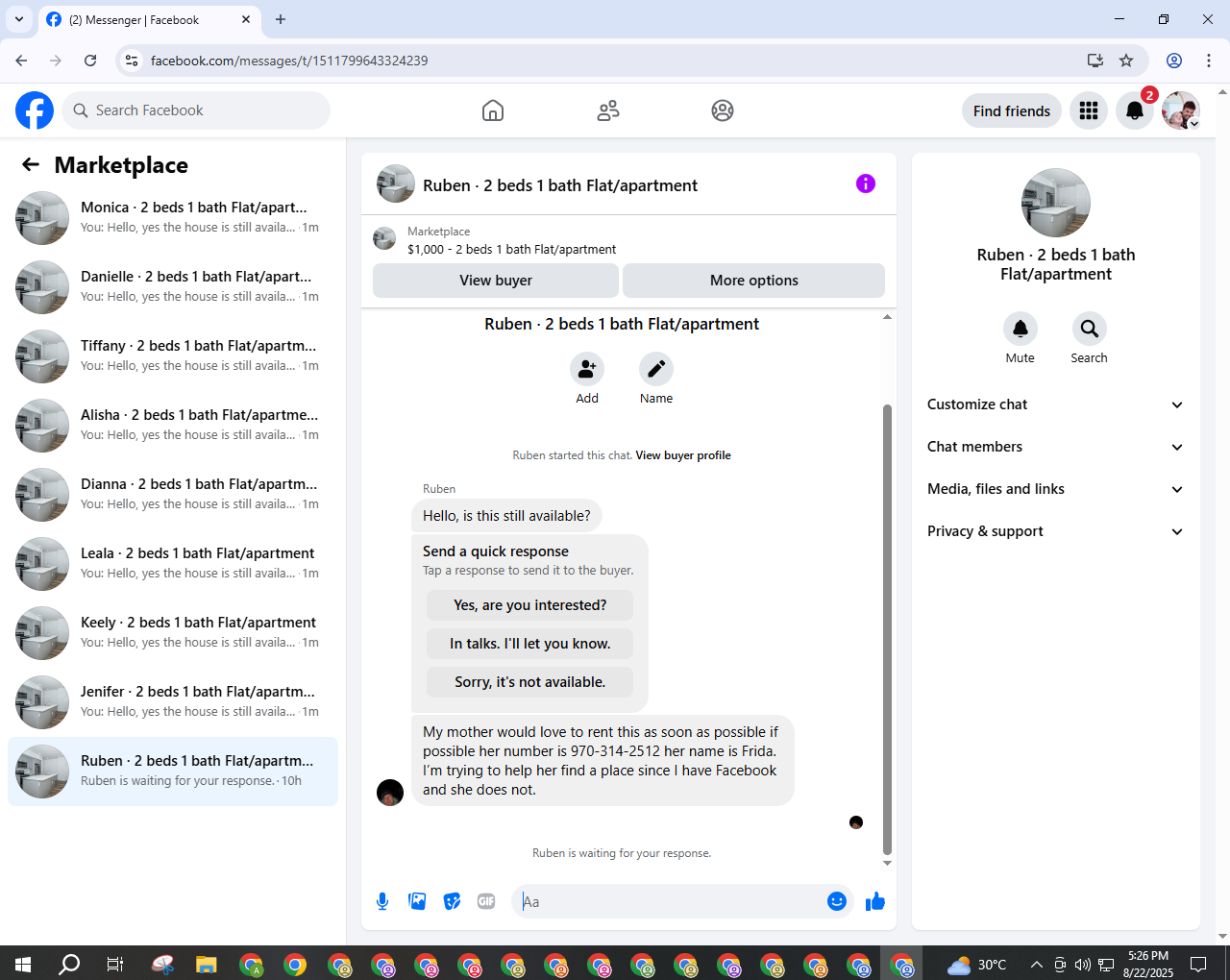Click the View buyer button
This screenshot has height=980, width=1230.
click(496, 281)
